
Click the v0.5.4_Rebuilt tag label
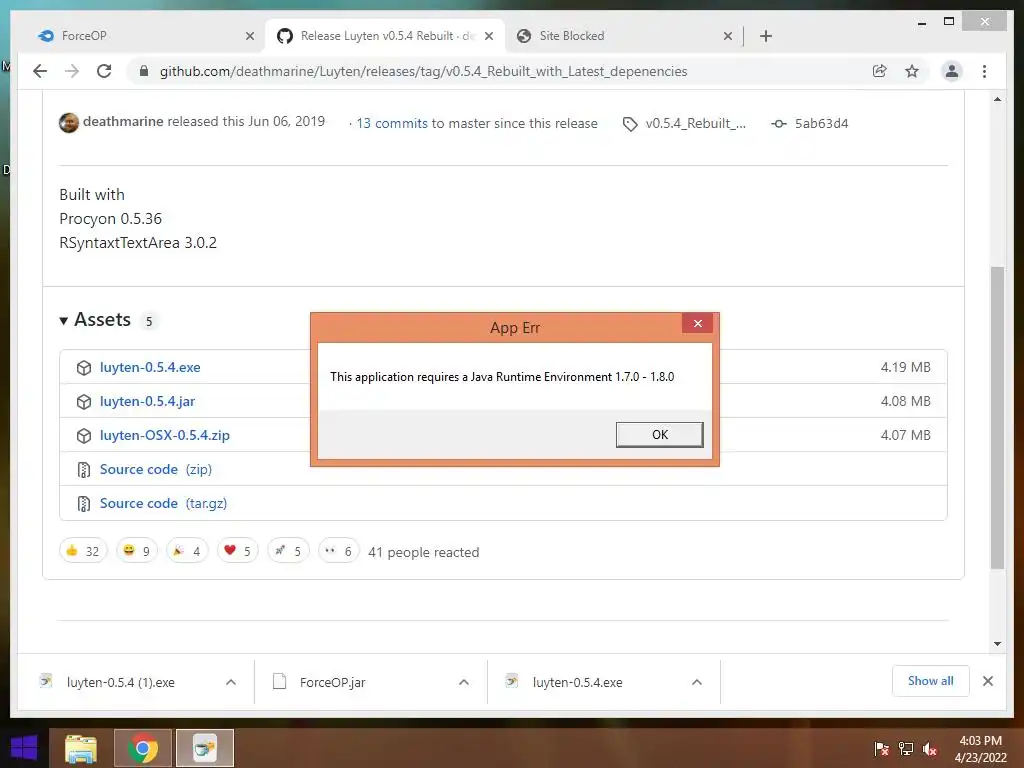[x=696, y=123]
